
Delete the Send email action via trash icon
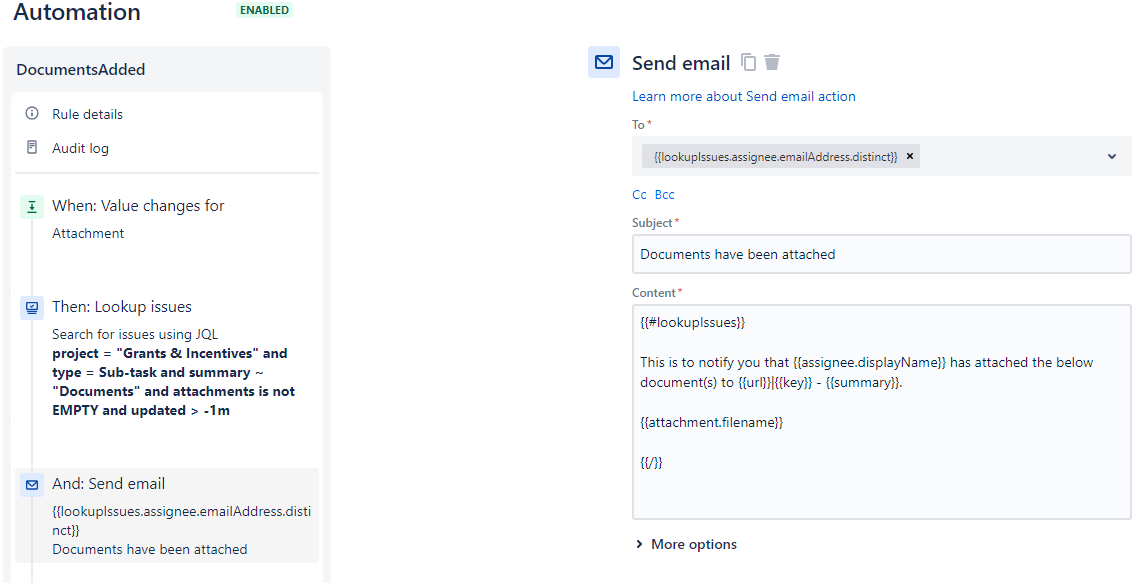coord(771,62)
